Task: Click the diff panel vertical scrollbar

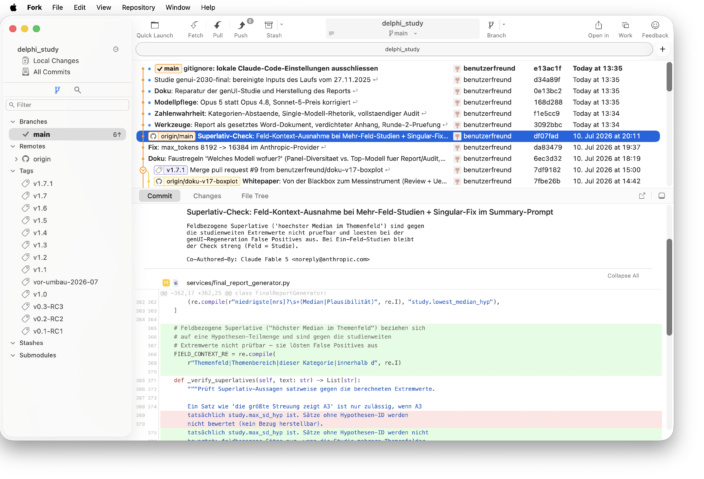Action: coord(669,287)
